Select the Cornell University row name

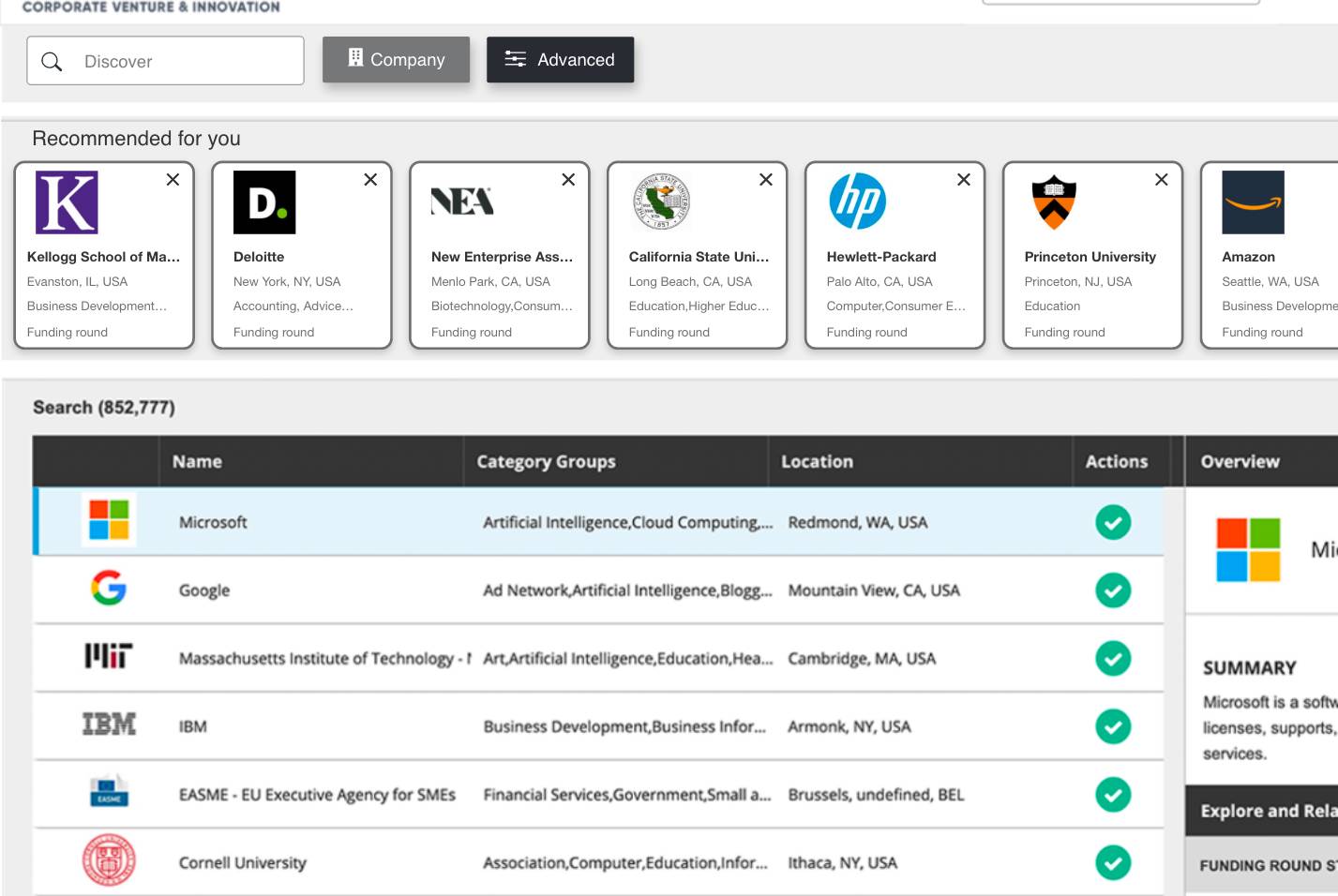[243, 863]
